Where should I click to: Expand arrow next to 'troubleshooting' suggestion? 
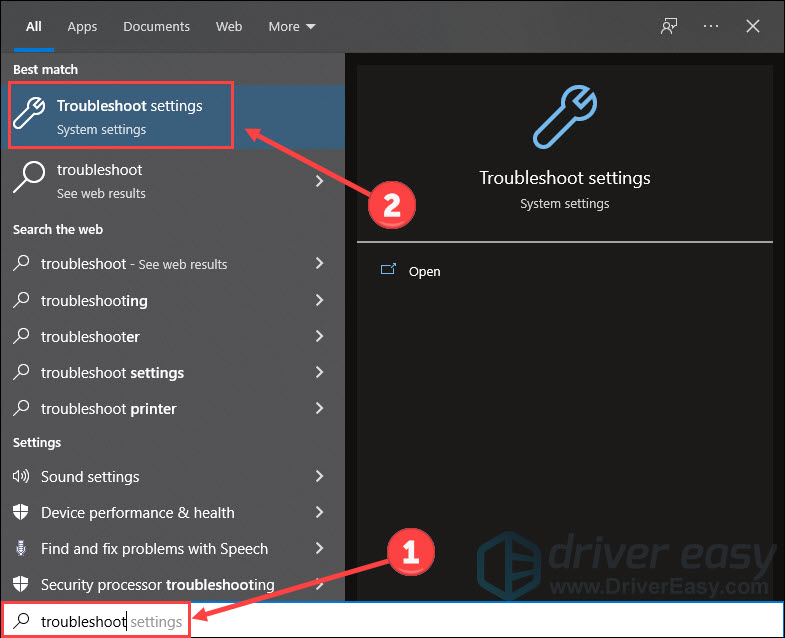320,301
